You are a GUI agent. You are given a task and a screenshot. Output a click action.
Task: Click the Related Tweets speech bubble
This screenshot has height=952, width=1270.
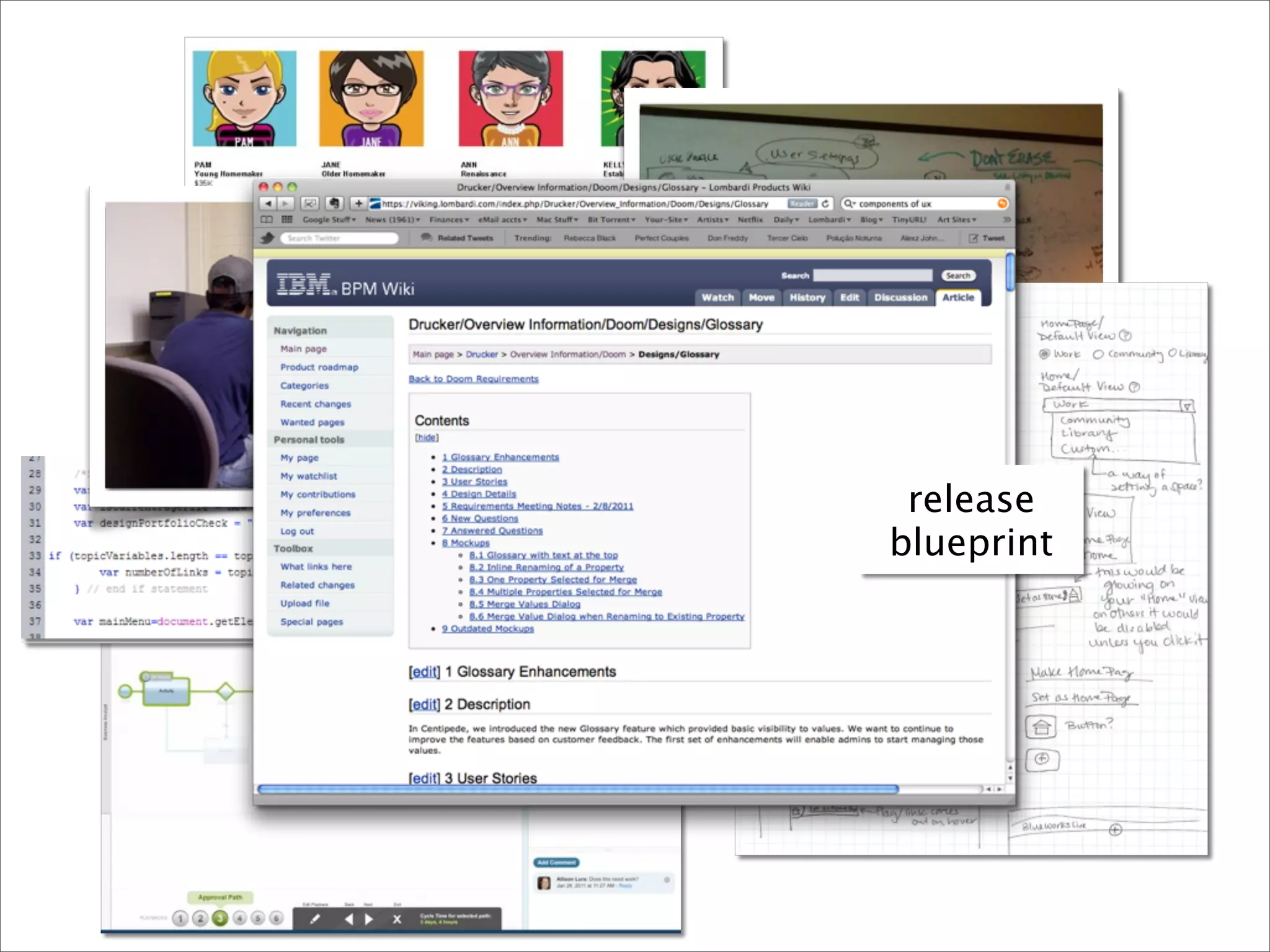pos(427,237)
